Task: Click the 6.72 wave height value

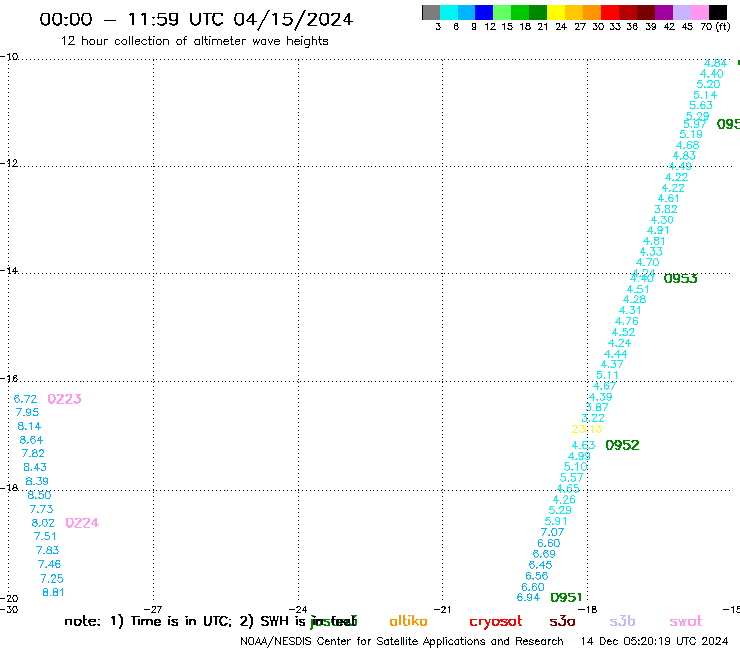Action: [x=25, y=399]
